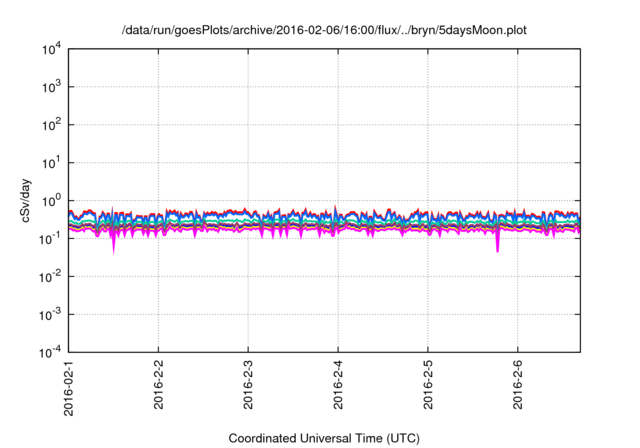Click the Coordinated Universal Time (UTC) label
640x448 pixels.
tap(324, 438)
